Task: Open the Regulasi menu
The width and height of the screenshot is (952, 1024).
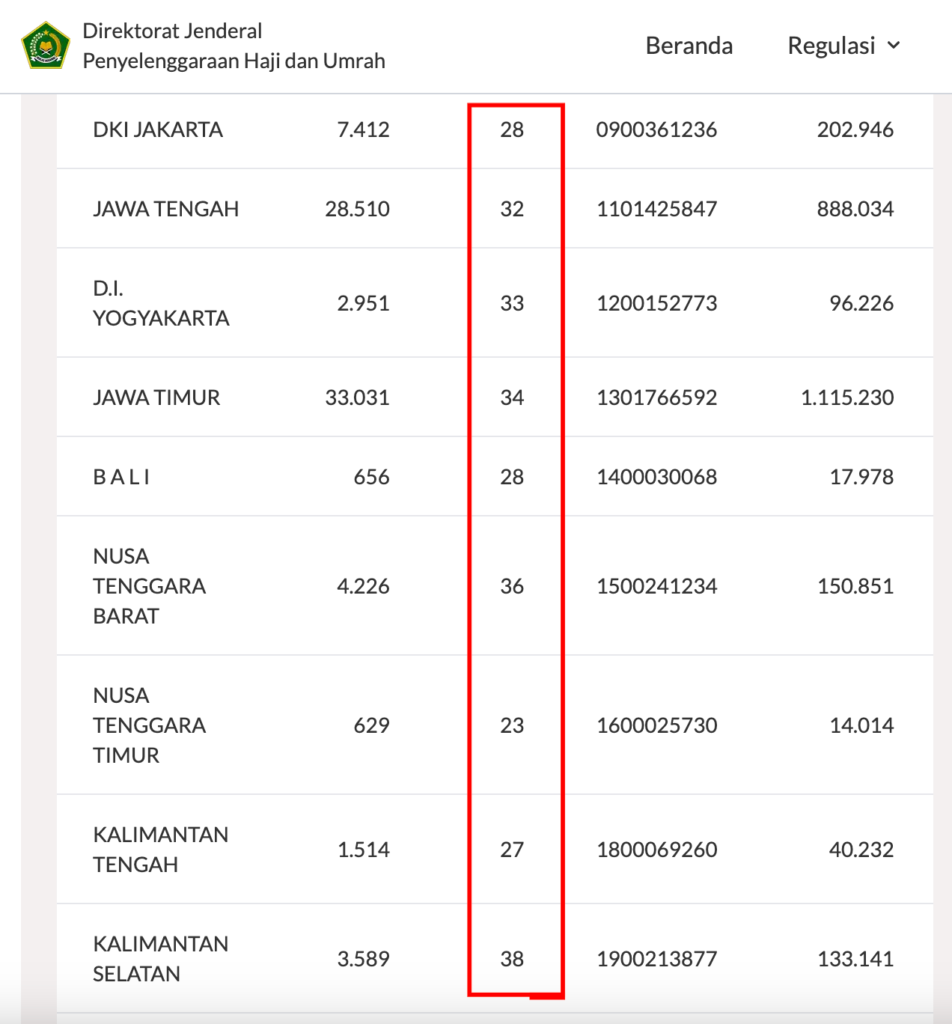Action: (x=831, y=46)
